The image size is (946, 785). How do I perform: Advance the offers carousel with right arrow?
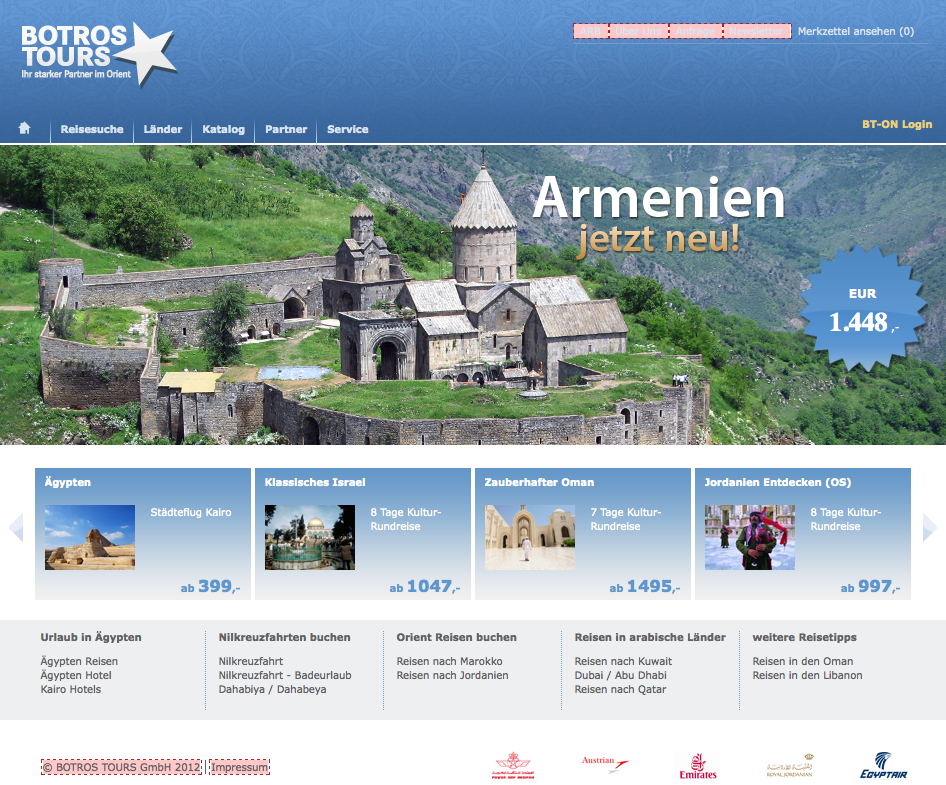tap(929, 528)
